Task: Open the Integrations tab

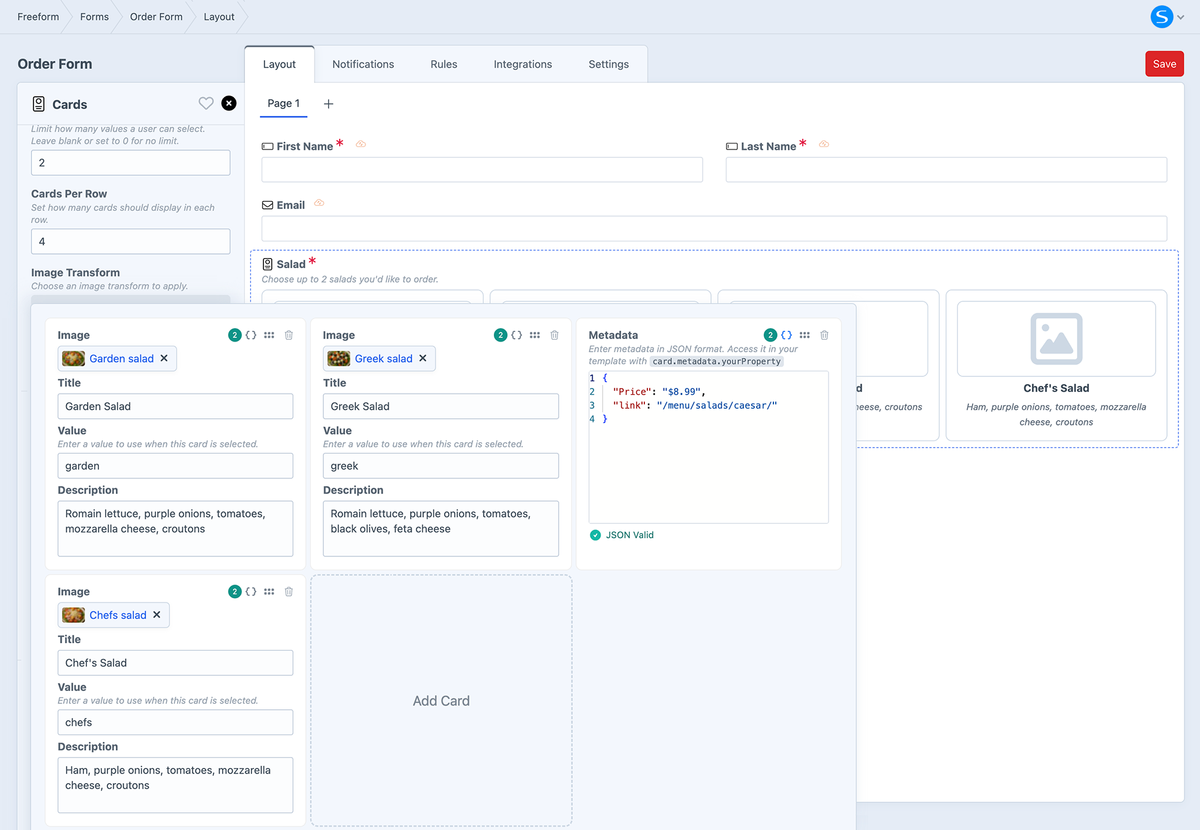Action: click(522, 64)
